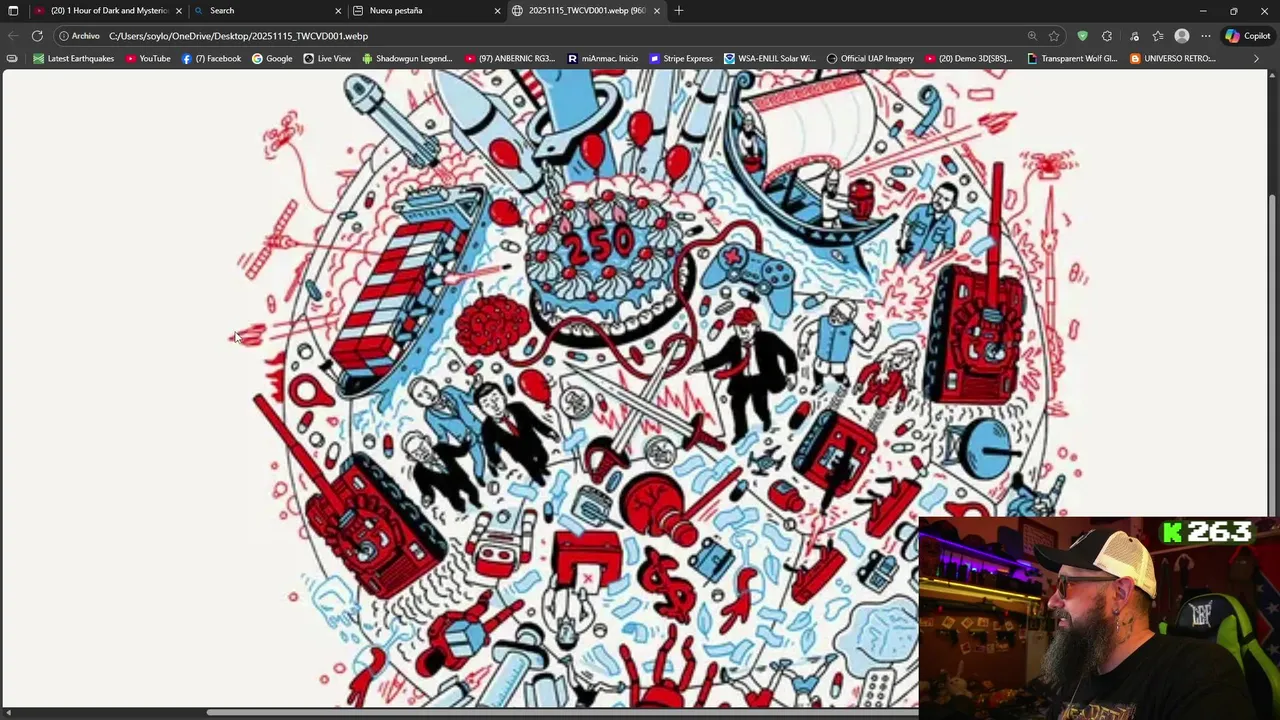Open the tab actions menu icon
Viewport: 1280px width, 720px height.
pos(13,11)
